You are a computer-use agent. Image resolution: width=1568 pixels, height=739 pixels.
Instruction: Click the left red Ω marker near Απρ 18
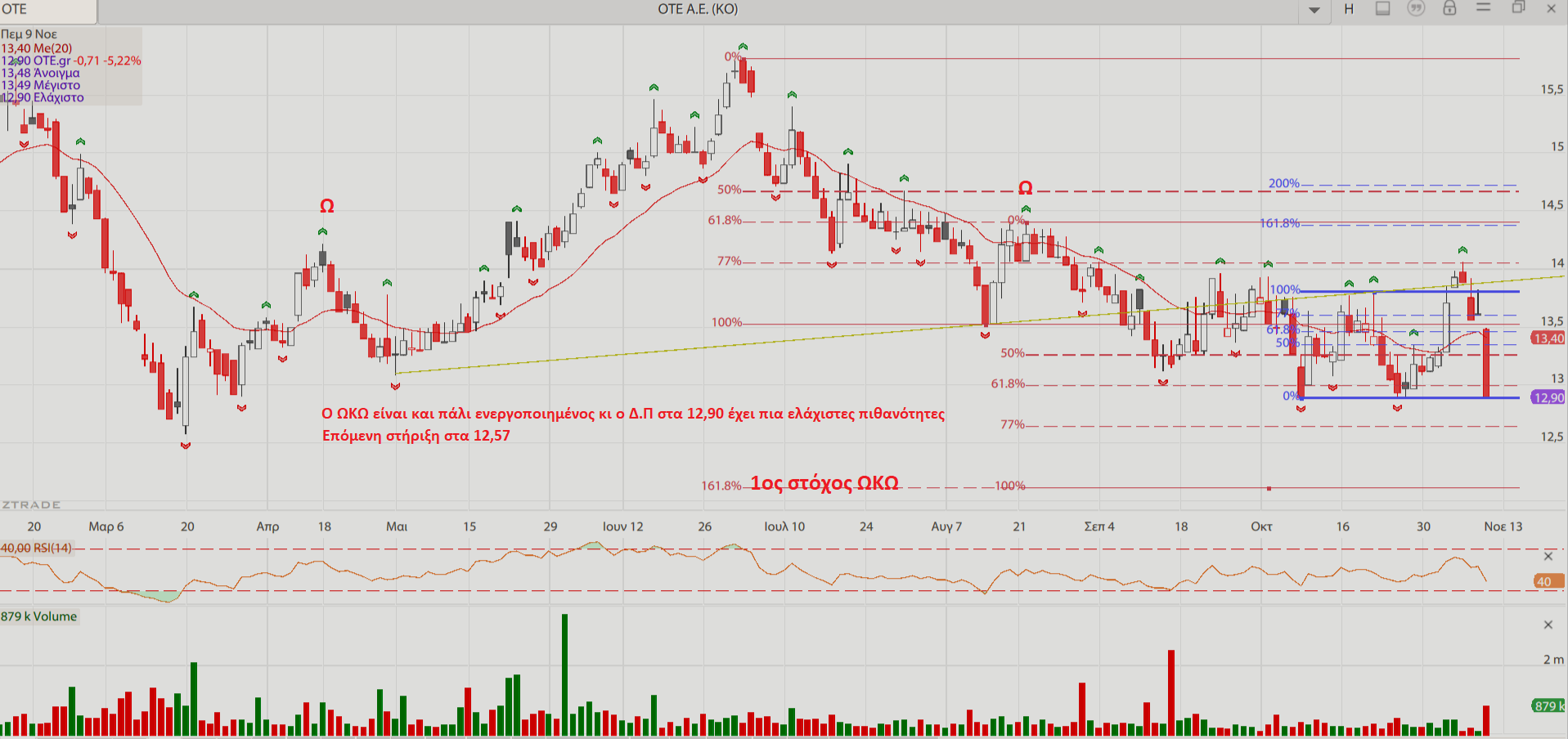pyautogui.click(x=326, y=206)
